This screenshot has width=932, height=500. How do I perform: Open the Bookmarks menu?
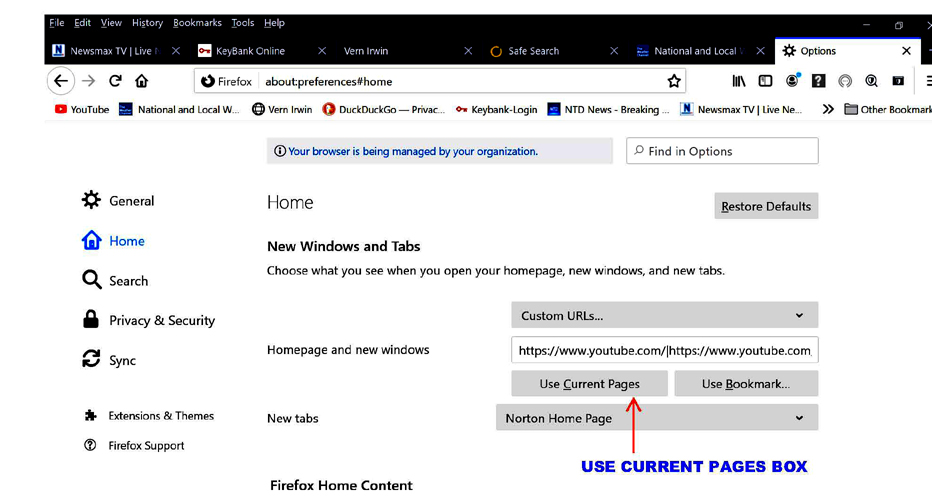point(196,23)
